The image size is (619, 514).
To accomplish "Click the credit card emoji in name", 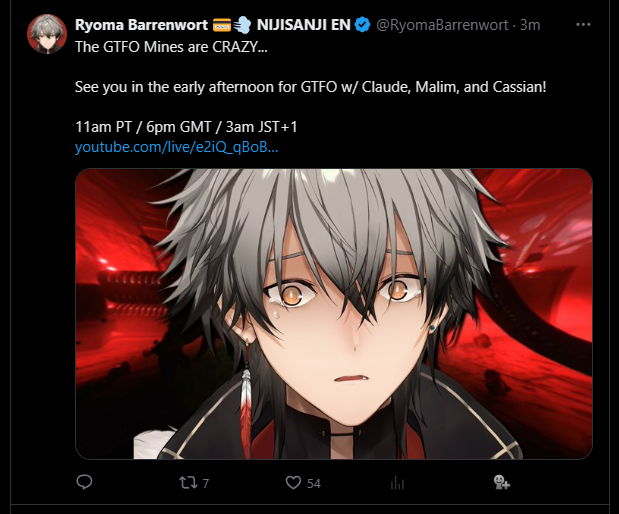I will (x=222, y=25).
